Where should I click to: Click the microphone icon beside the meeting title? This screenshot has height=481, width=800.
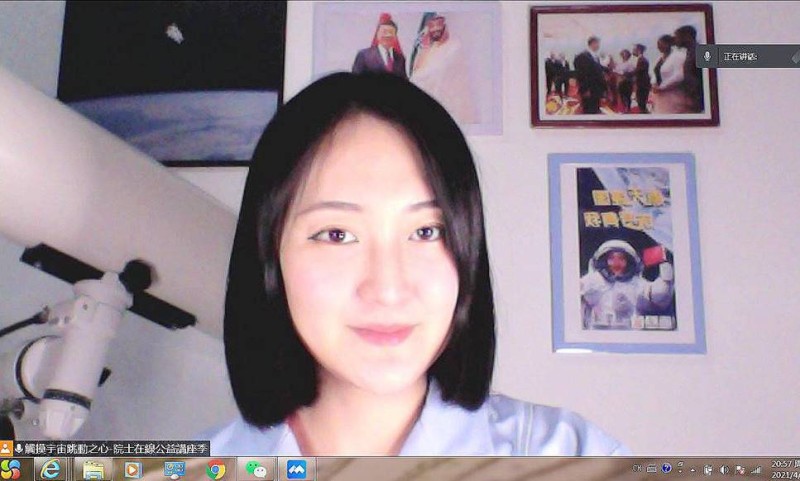point(18,449)
